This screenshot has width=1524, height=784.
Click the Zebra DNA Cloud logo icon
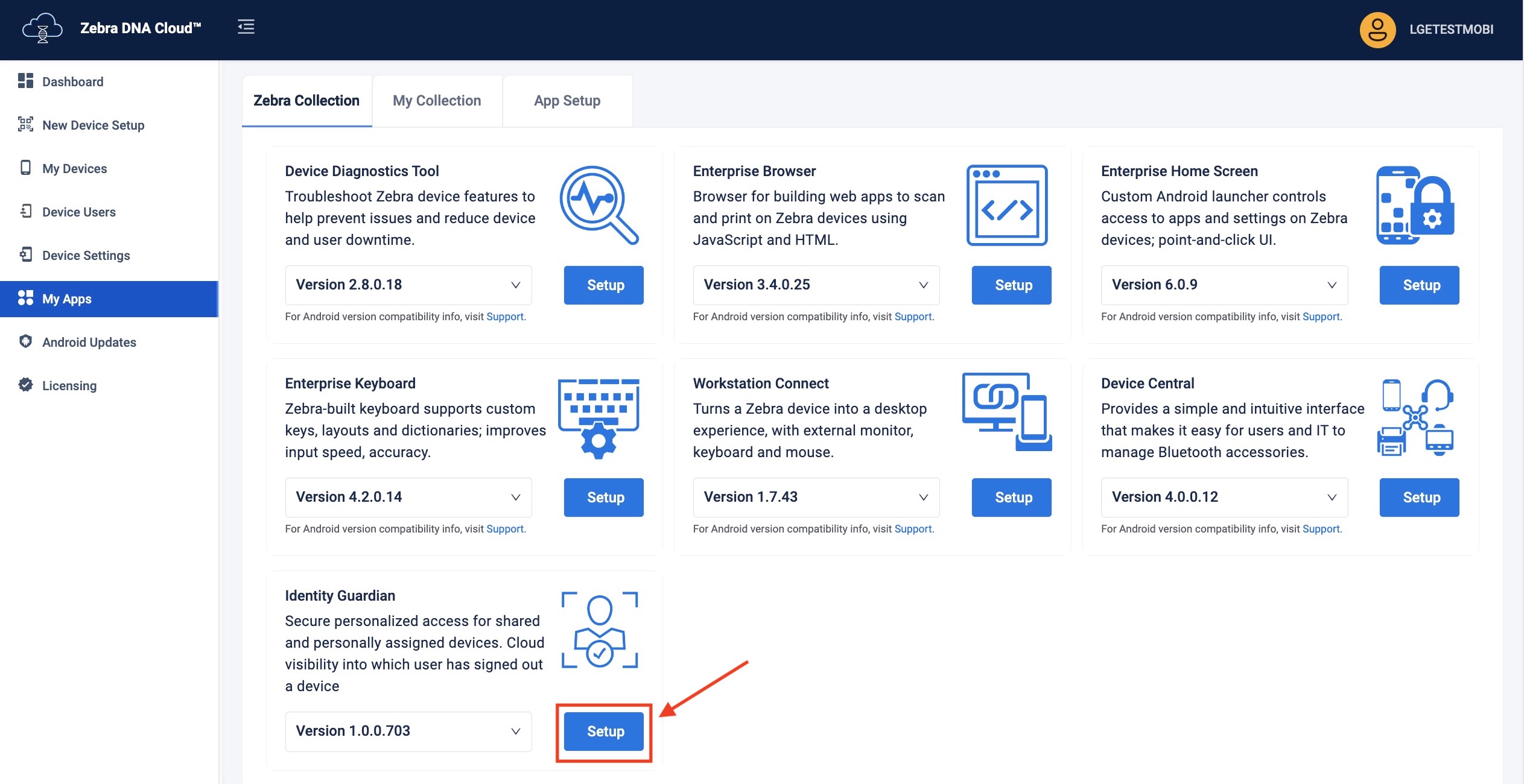coord(42,28)
